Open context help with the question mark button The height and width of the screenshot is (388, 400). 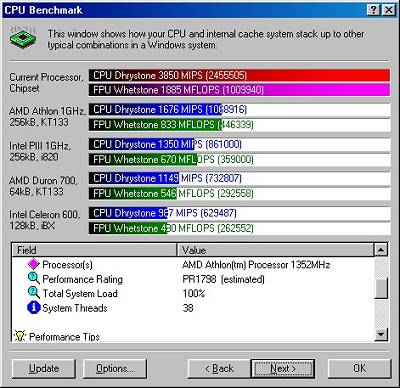click(x=374, y=10)
